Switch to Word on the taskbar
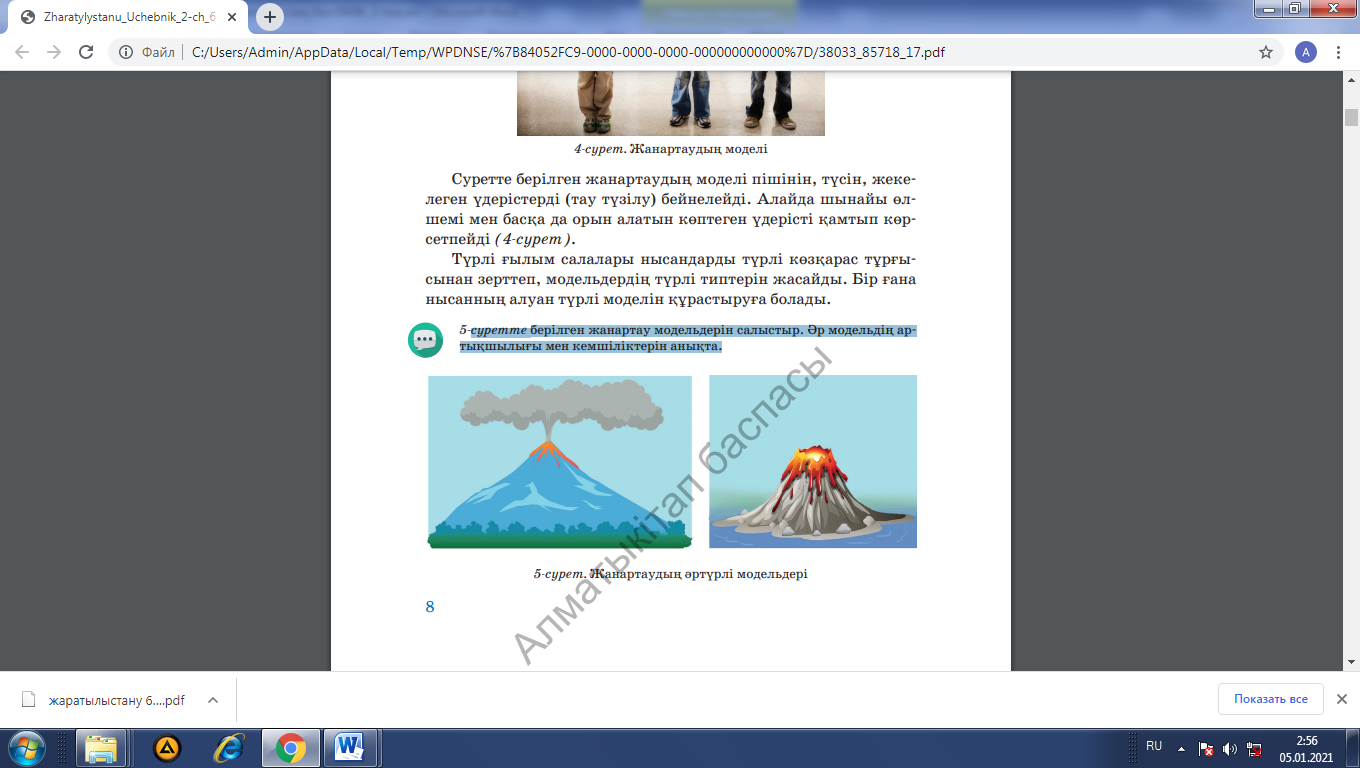This screenshot has height=768, width=1360. [x=350, y=748]
